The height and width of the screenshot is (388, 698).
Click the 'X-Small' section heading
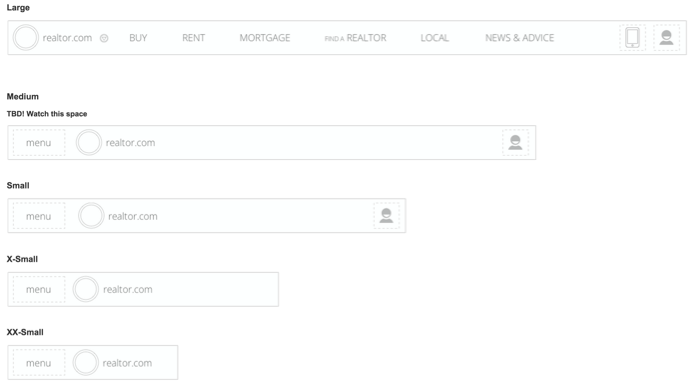tap(22, 259)
